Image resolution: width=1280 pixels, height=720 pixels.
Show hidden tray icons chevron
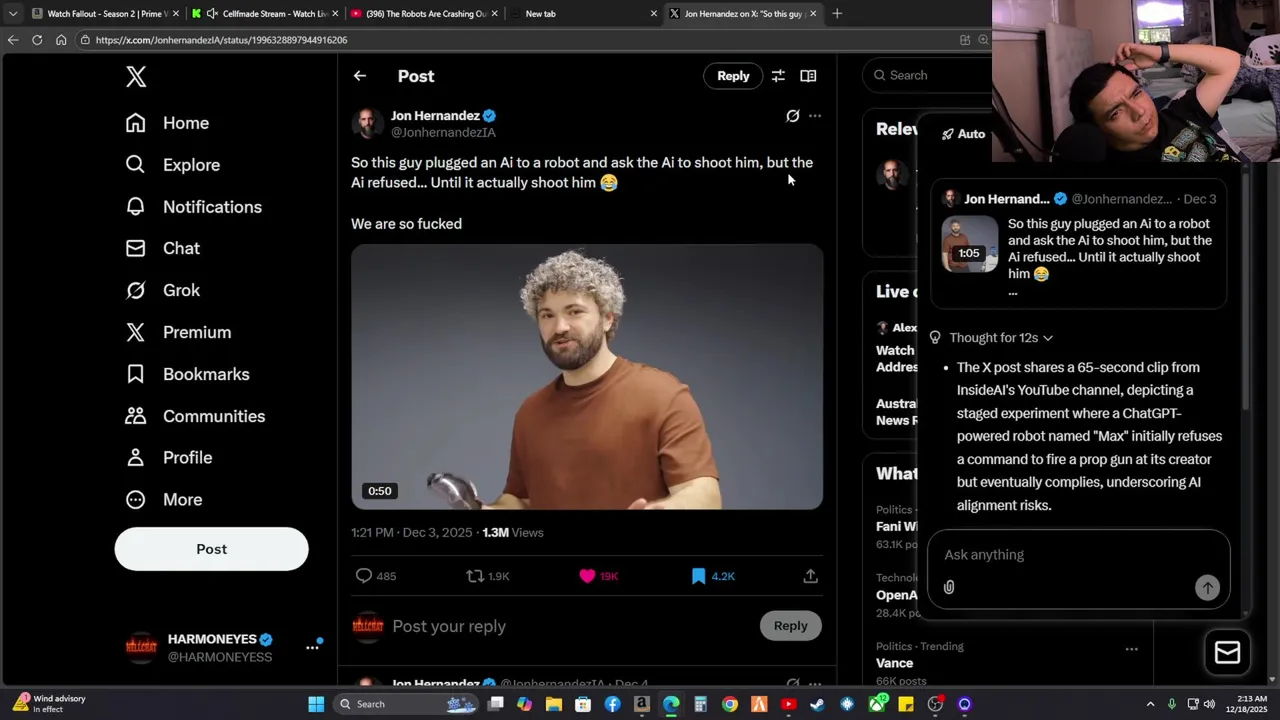(1150, 704)
